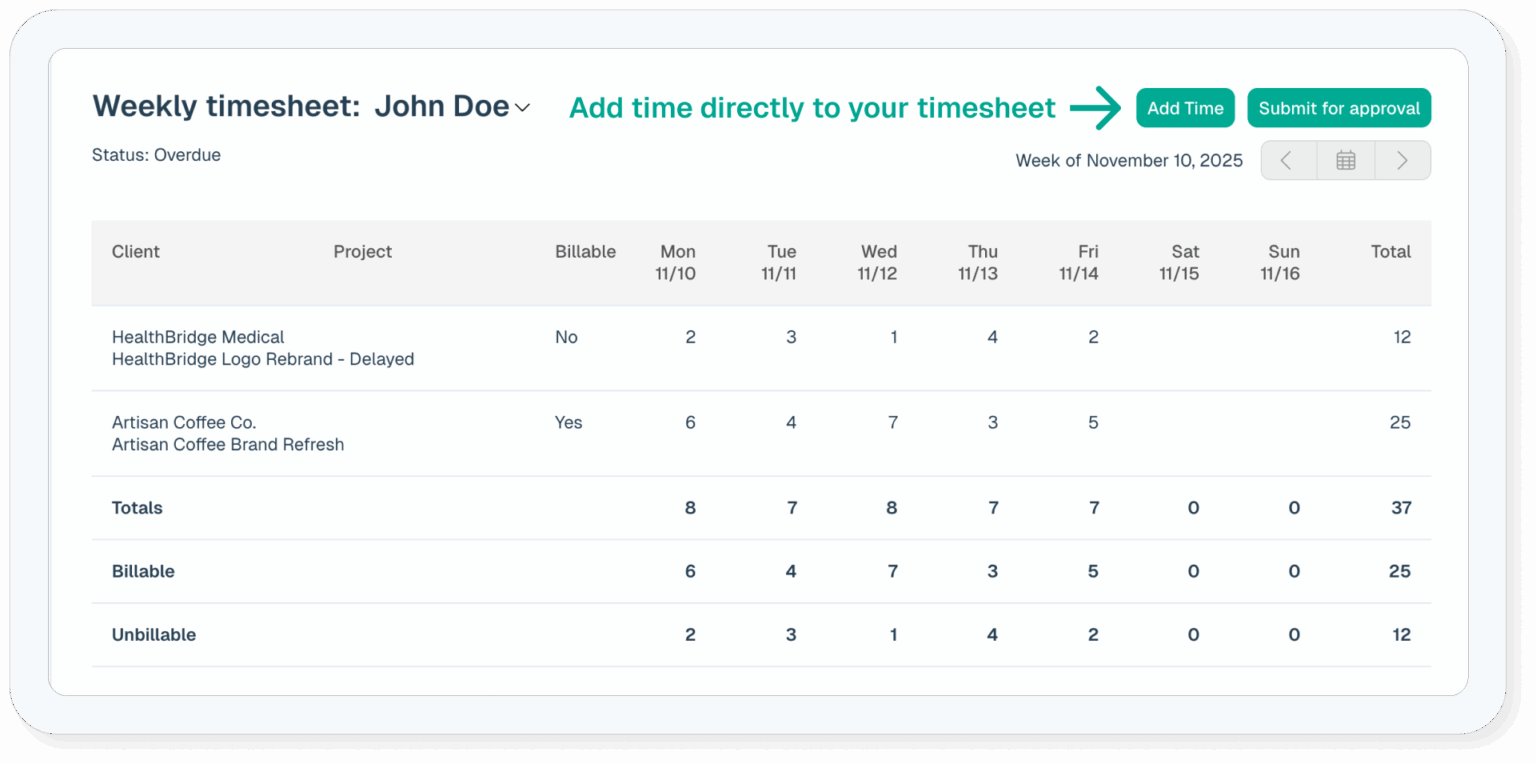Select the HealthBridge Medical client name
Screen dimensions: 1536x764
point(198,337)
